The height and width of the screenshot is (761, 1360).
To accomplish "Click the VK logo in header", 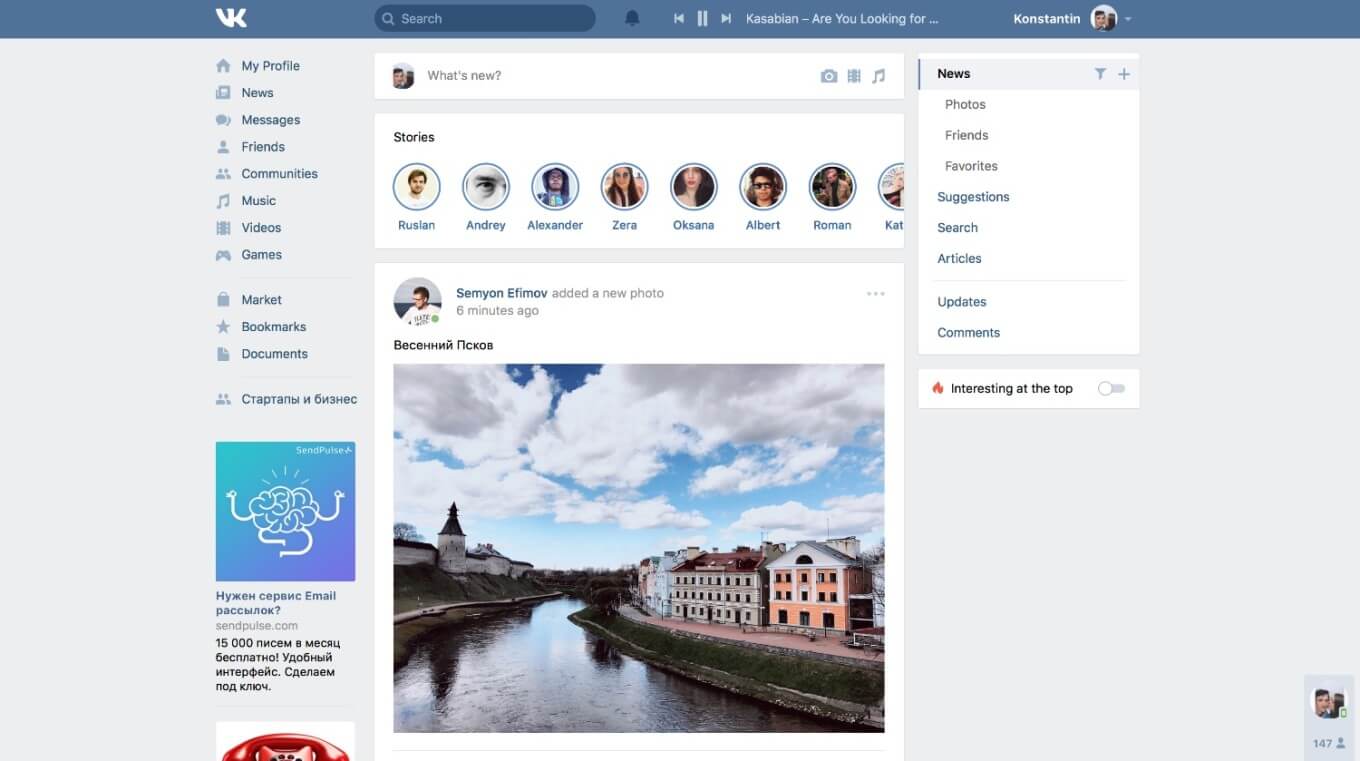I will 231,18.
